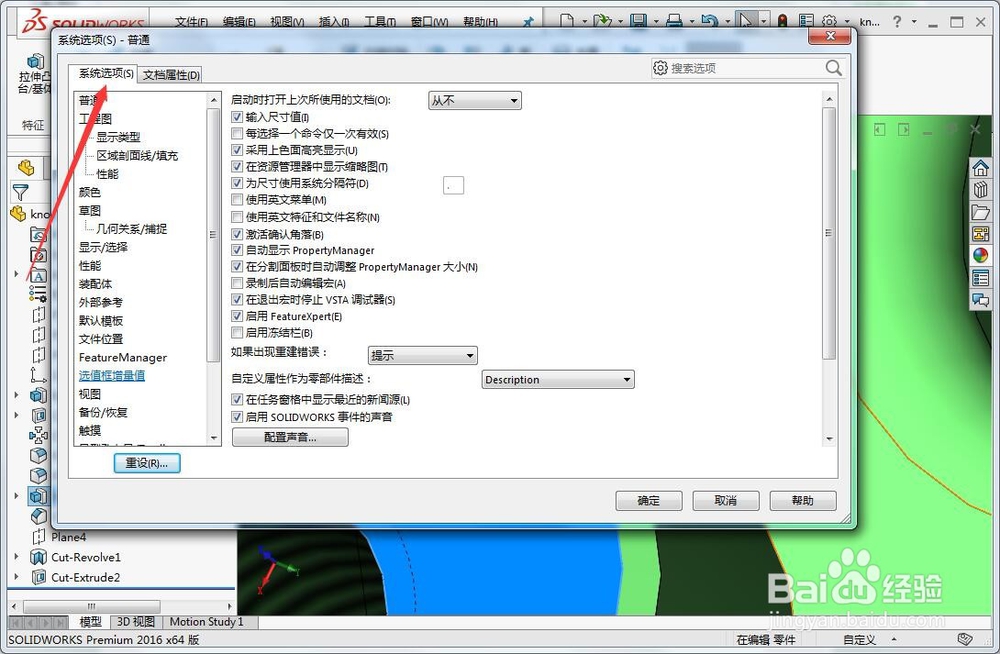Toggle 输入尺寸值 checkbox
The width and height of the screenshot is (1000, 654).
click(x=237, y=117)
